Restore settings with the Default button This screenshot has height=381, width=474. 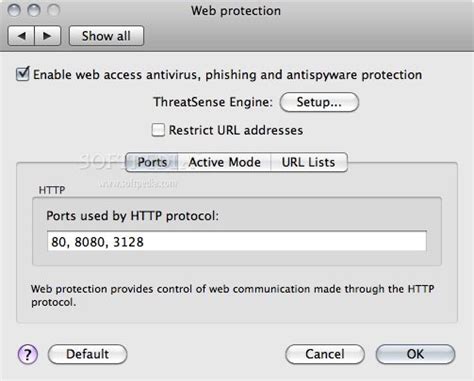coord(87,354)
